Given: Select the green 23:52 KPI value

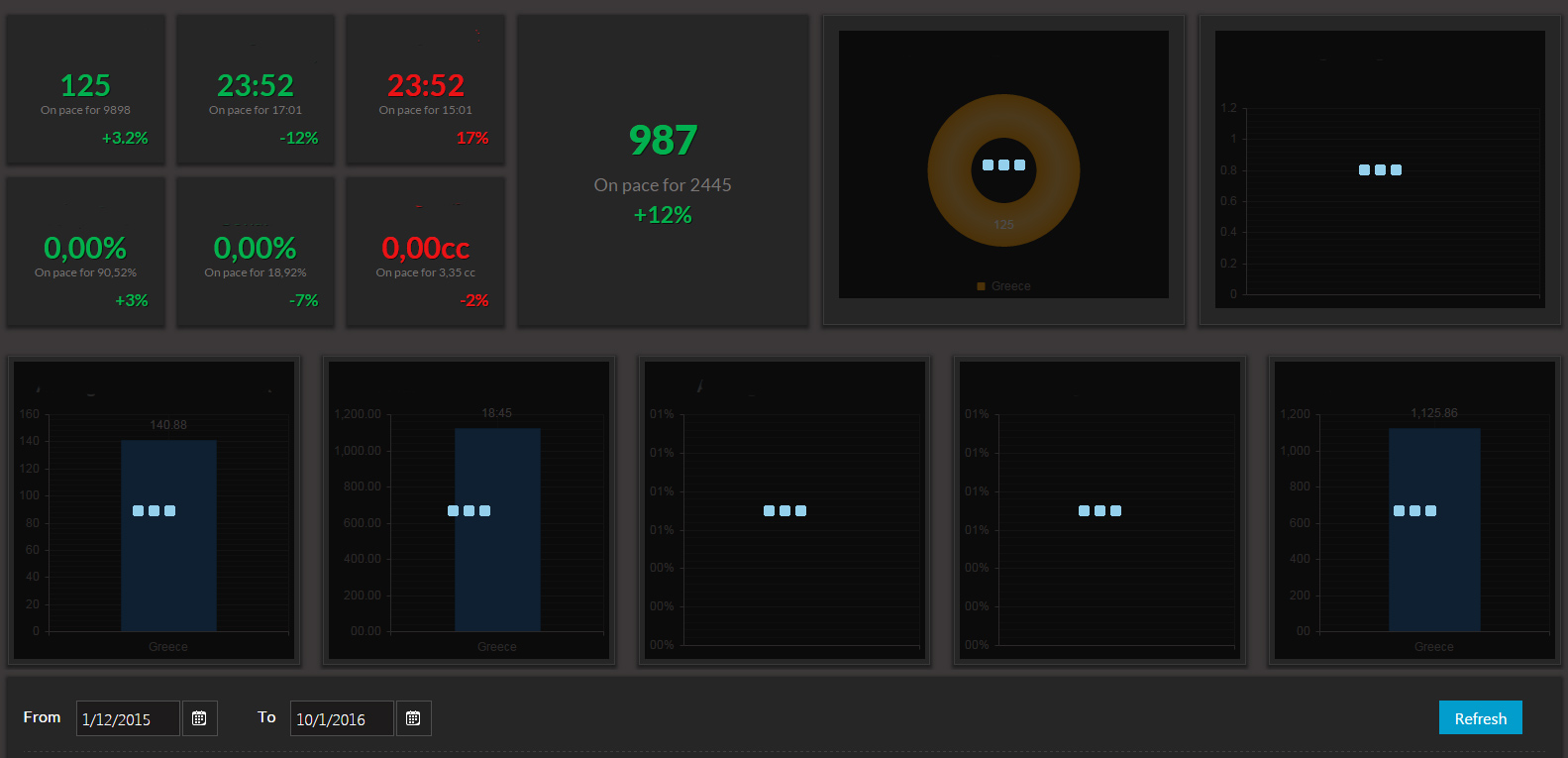Looking at the screenshot, I should (x=256, y=85).
